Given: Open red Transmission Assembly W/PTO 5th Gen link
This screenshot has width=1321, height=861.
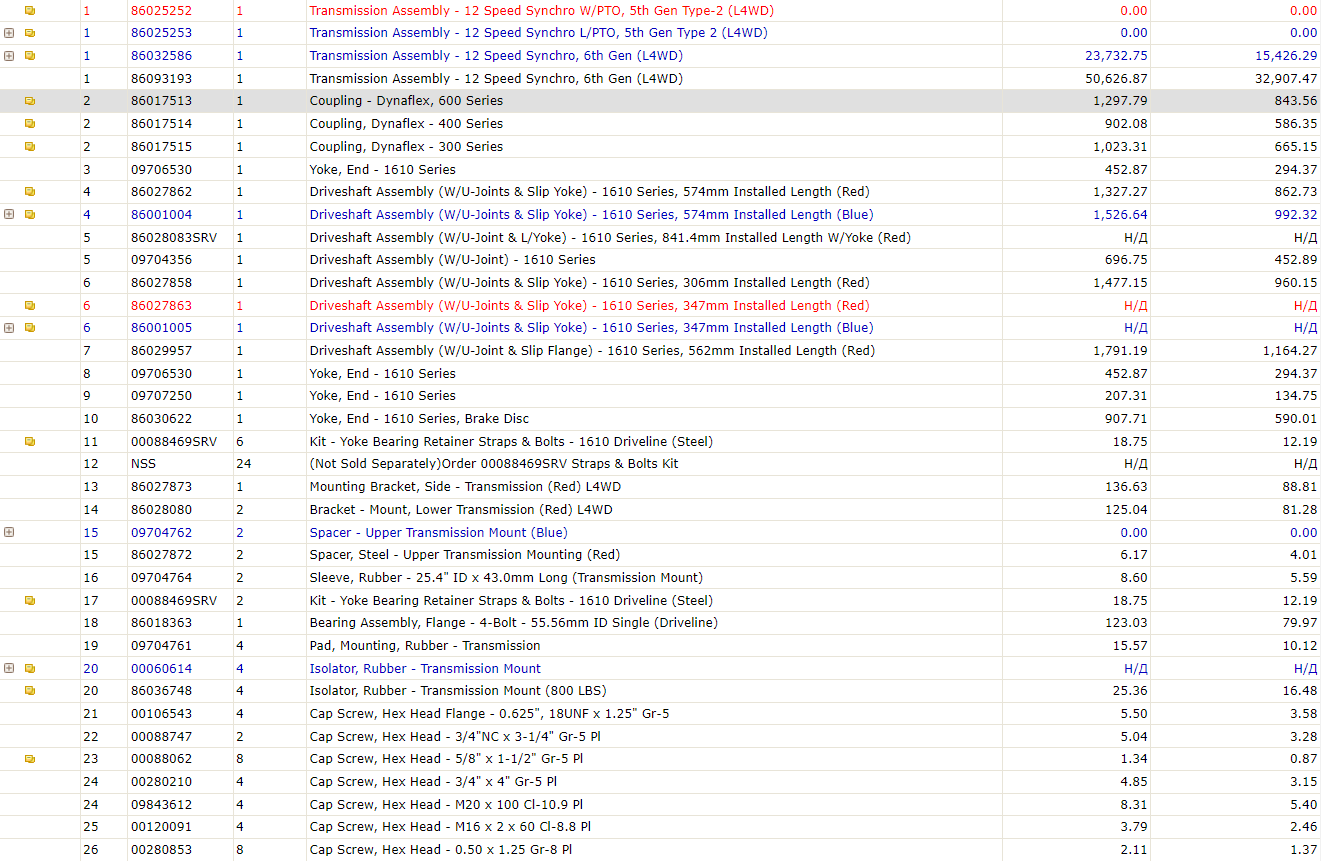Looking at the screenshot, I should point(541,10).
